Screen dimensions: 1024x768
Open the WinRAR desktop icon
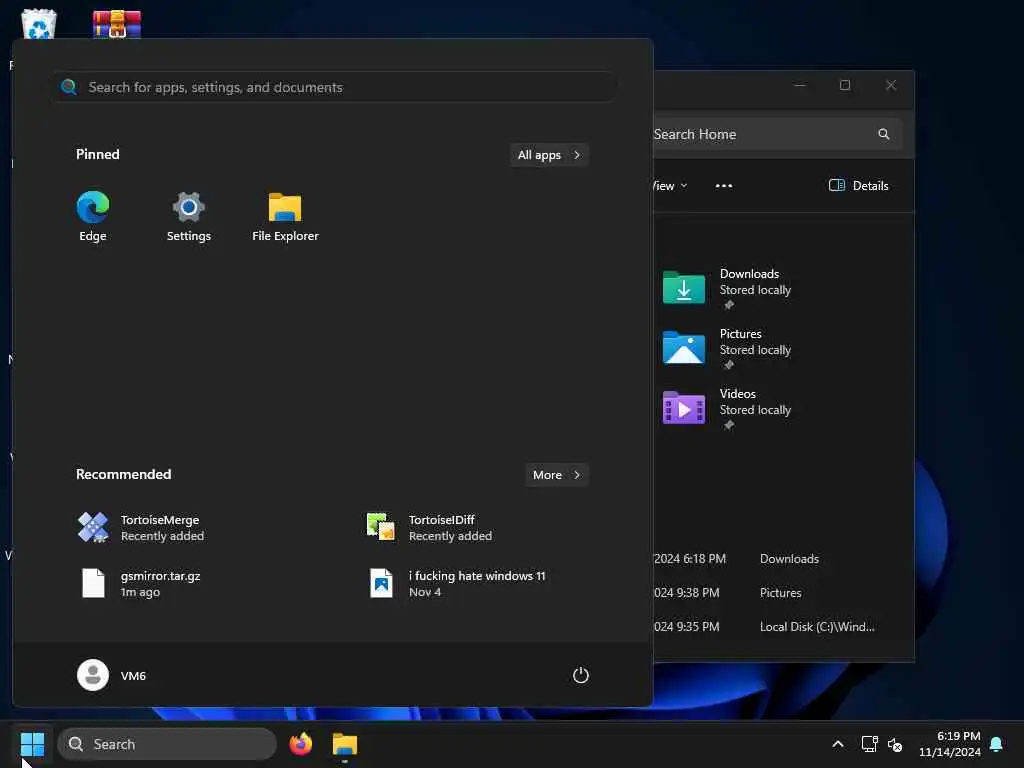(117, 24)
